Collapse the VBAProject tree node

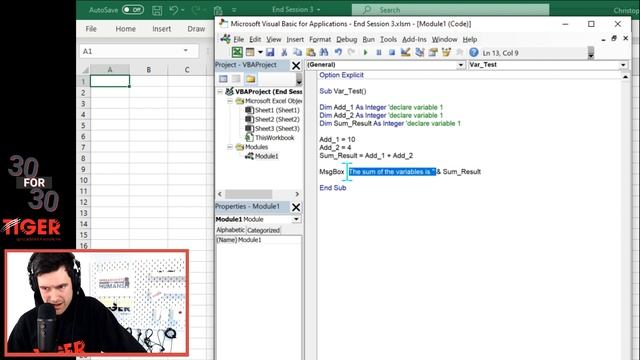[x=220, y=92]
